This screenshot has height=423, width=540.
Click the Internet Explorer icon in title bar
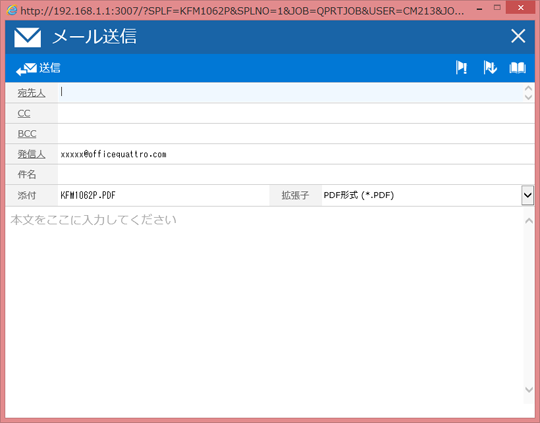(x=12, y=10)
